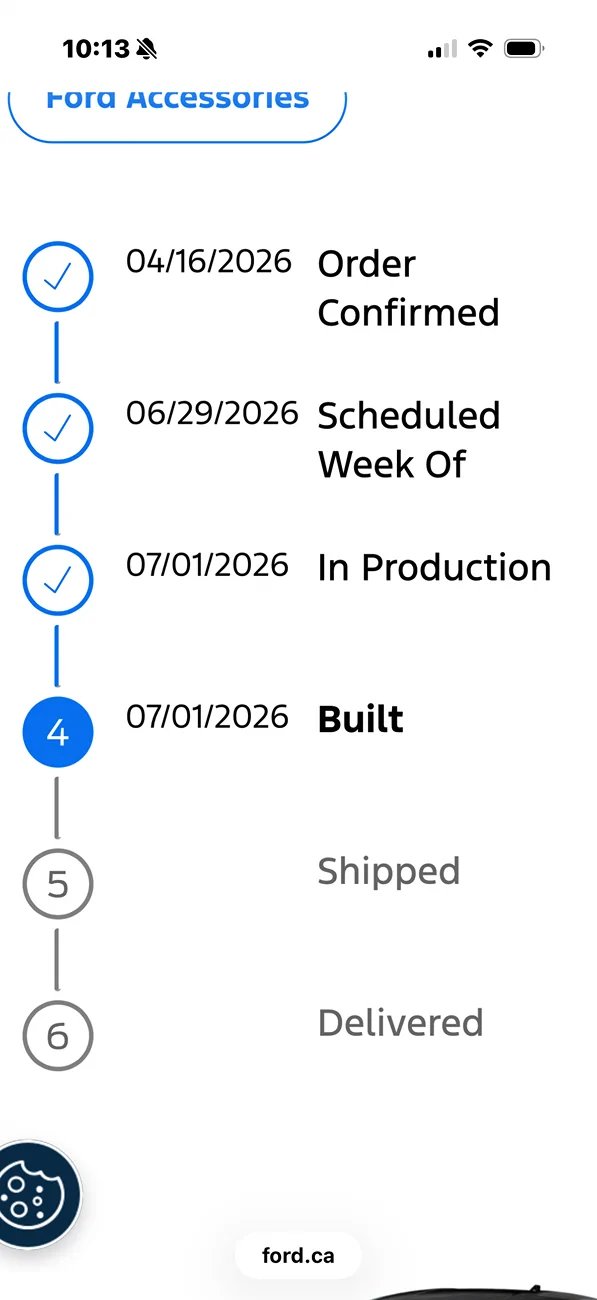Select the filled step 4 circle

tap(58, 733)
